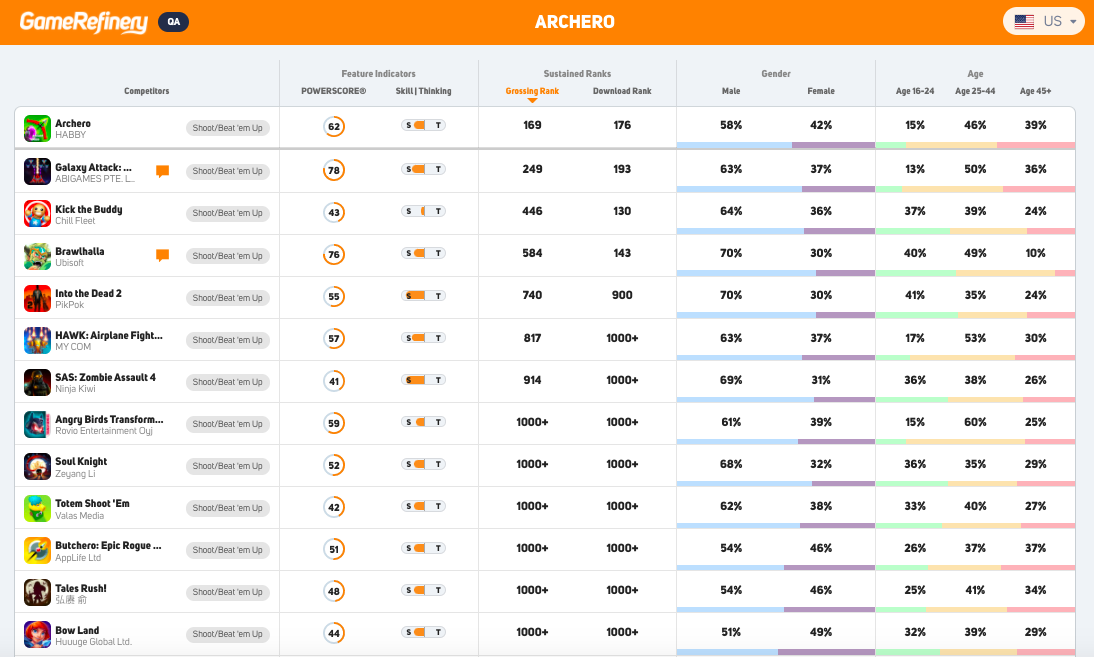Click Archero's Skill-Thinking slider indicator

424,126
